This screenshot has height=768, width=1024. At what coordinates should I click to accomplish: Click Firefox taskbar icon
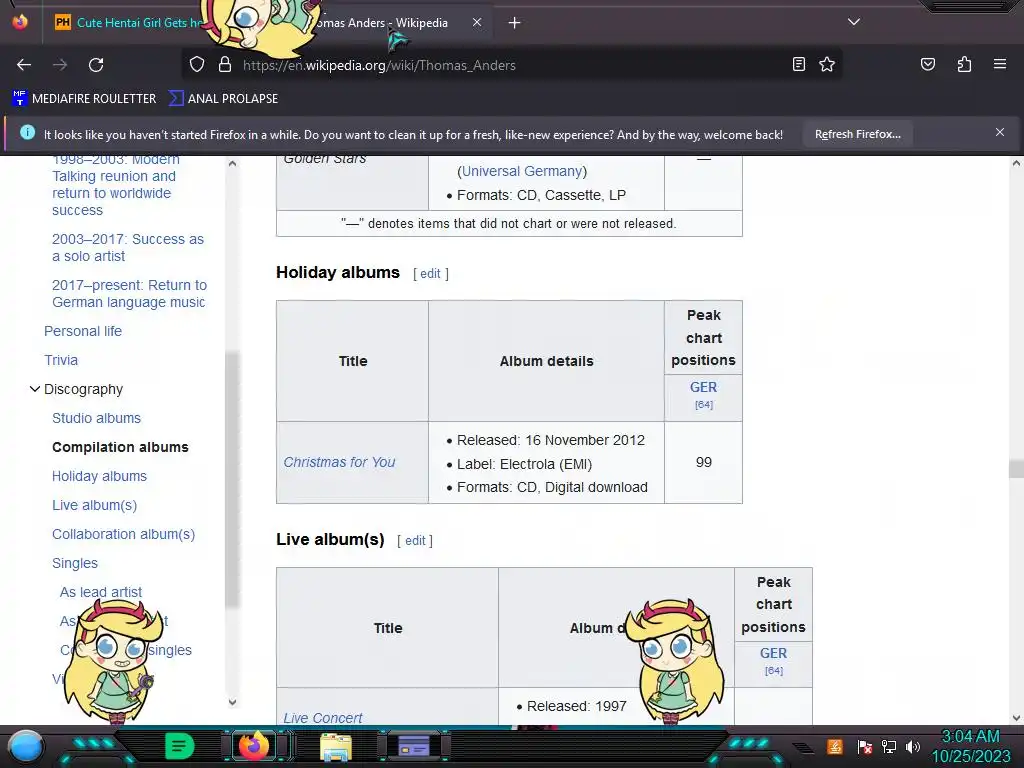click(254, 746)
